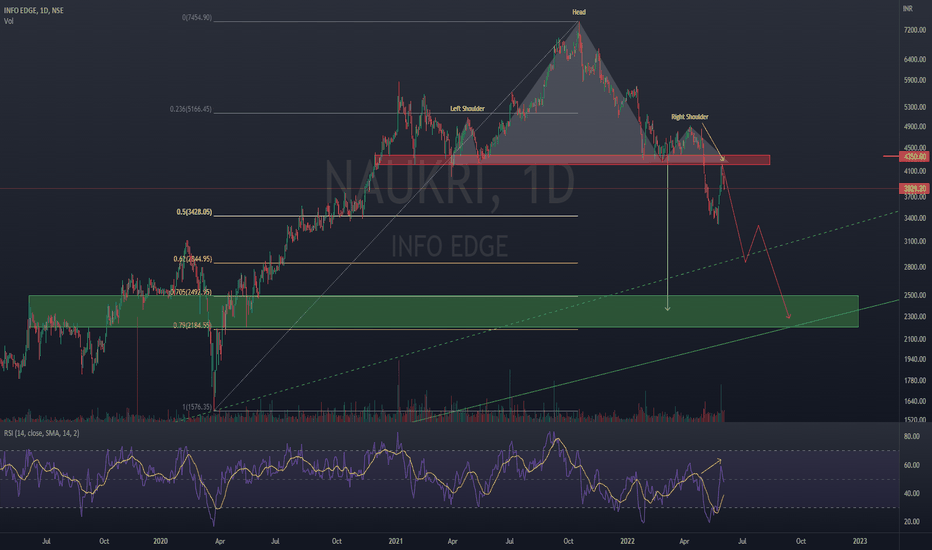Click the 2300.00 price axis label
Viewport: 932px width, 550px height.
tap(915, 317)
